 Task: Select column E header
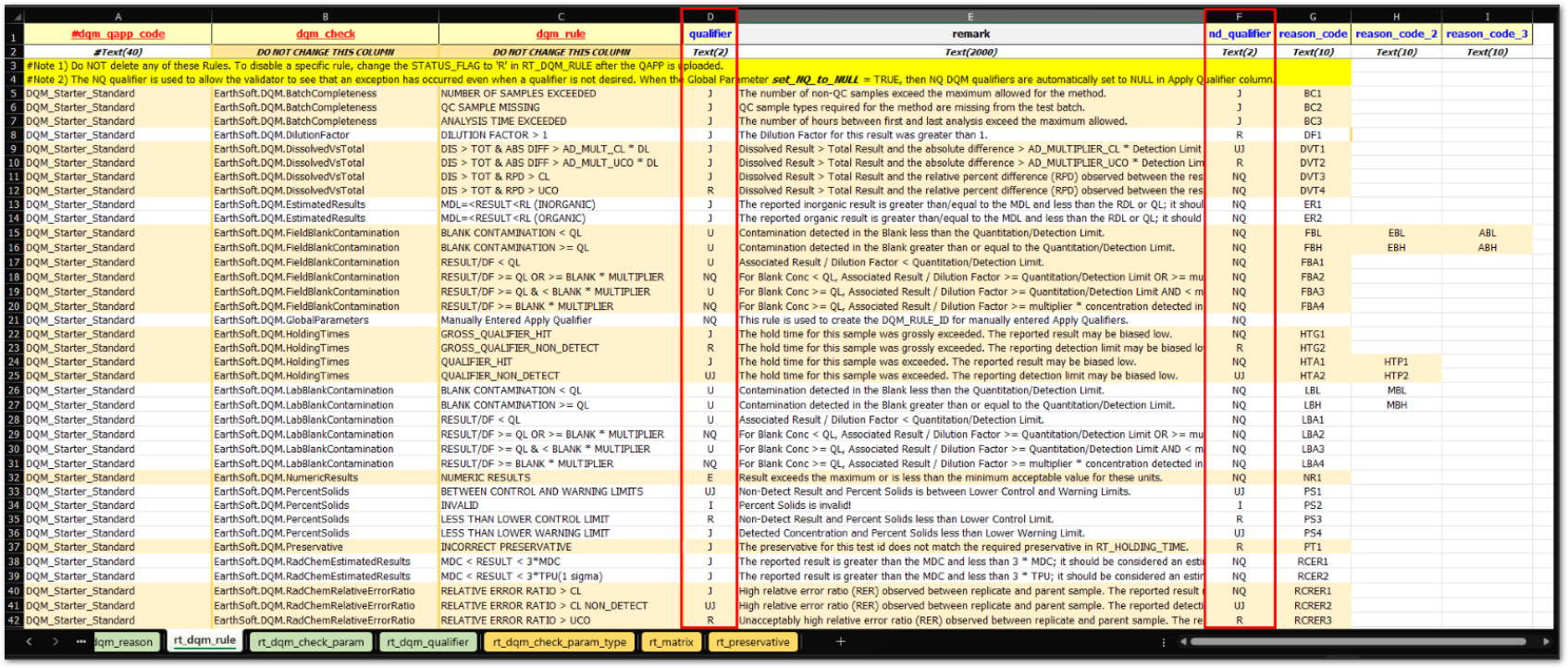click(970, 17)
